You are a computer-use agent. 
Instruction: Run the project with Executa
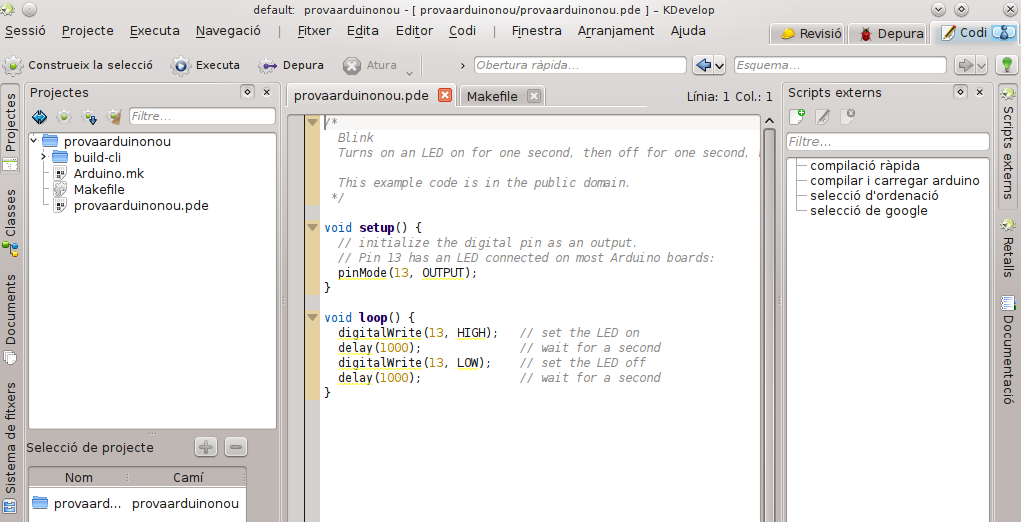(206, 65)
